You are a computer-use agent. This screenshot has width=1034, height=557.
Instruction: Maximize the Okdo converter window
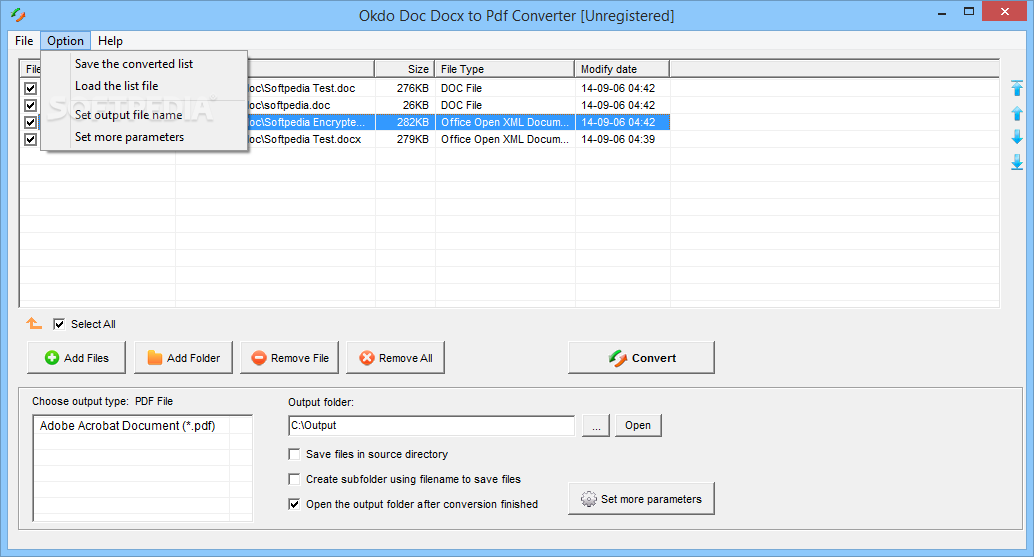click(969, 12)
